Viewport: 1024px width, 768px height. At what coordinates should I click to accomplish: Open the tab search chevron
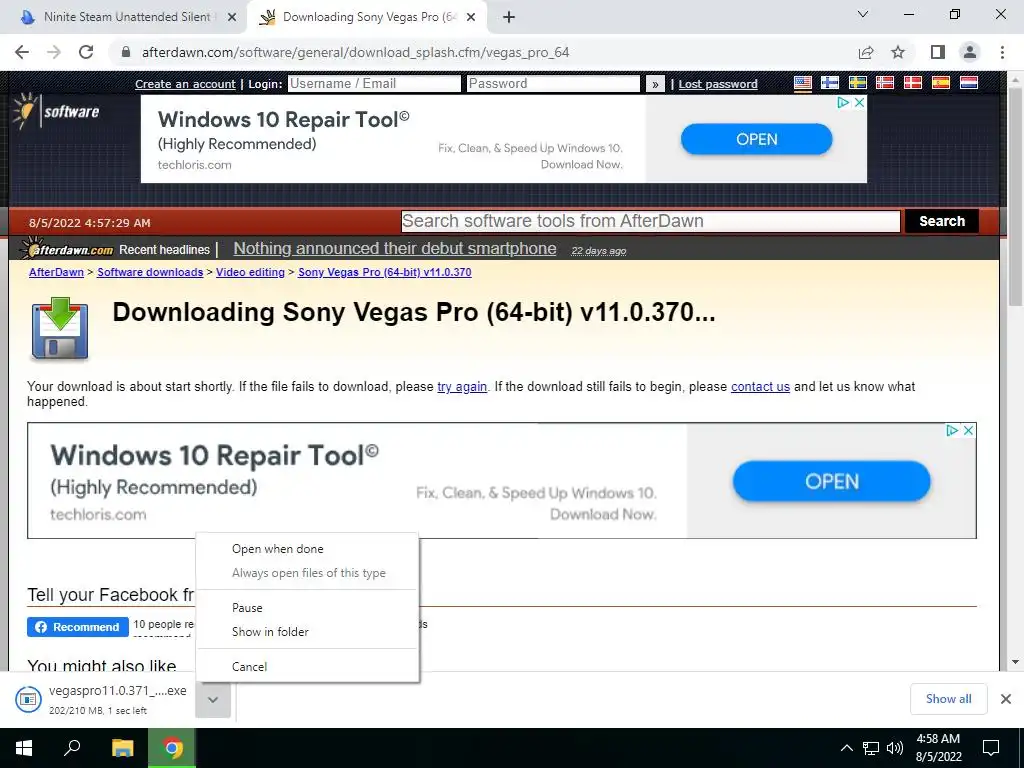point(863,14)
